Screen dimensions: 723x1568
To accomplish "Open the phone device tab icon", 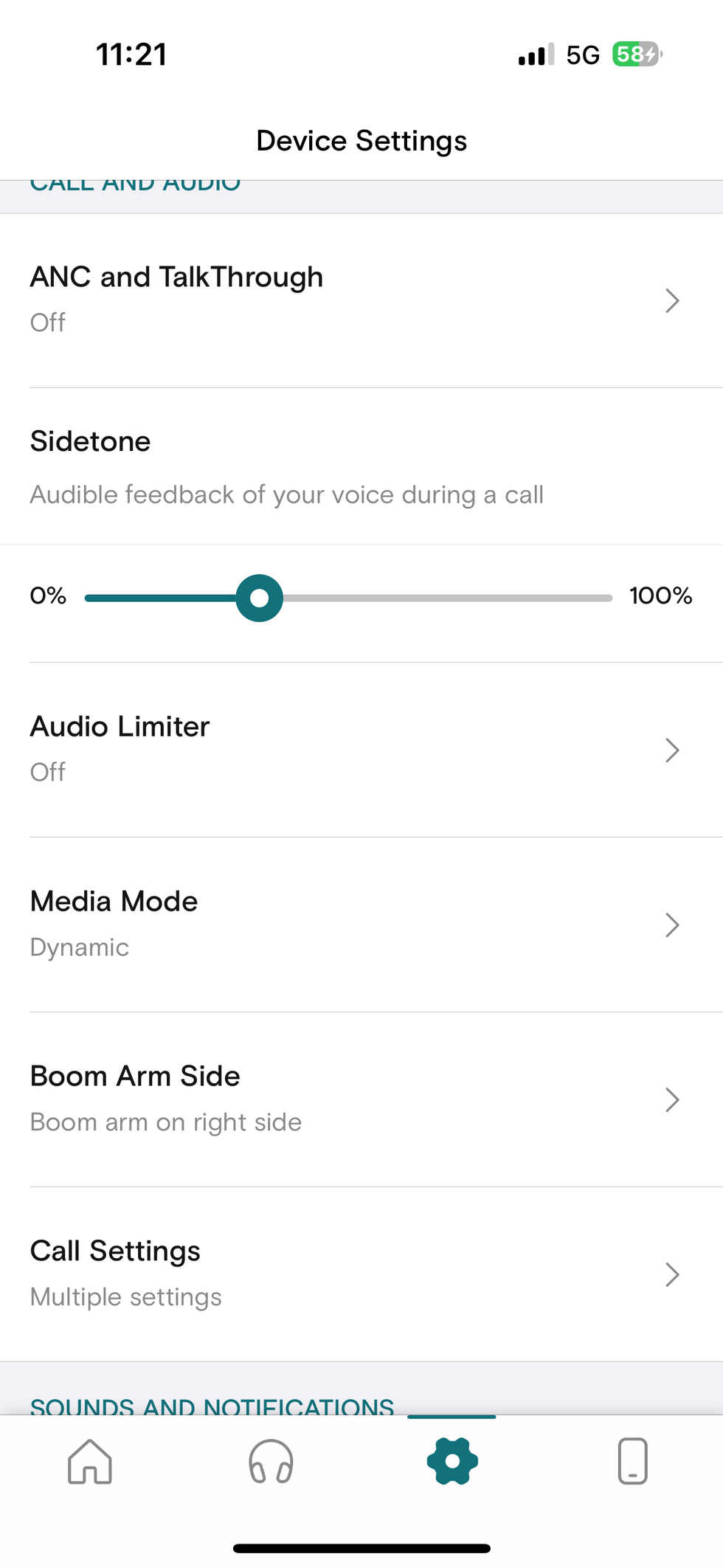I will (x=632, y=1461).
